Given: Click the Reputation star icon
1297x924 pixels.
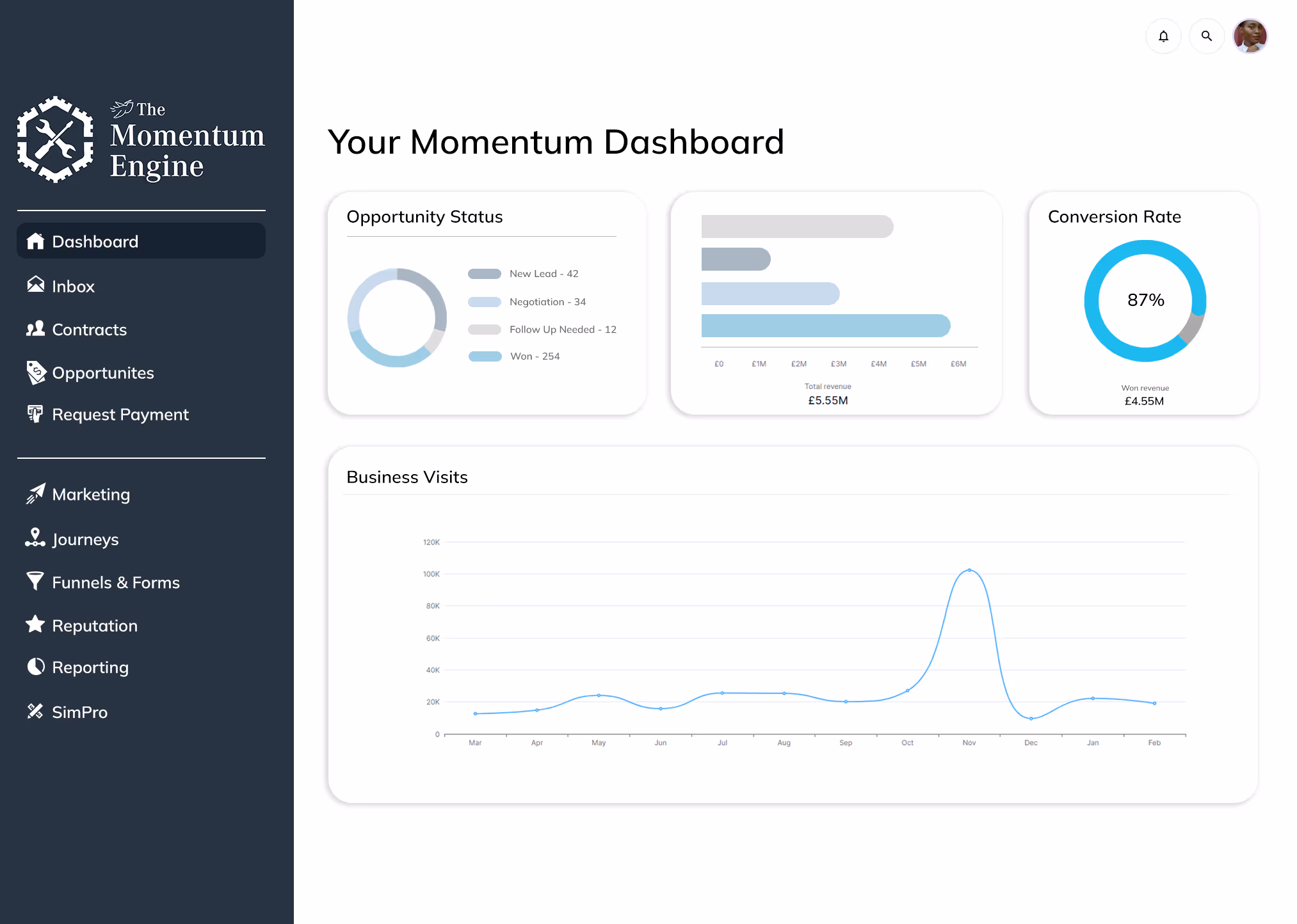Looking at the screenshot, I should (x=35, y=624).
